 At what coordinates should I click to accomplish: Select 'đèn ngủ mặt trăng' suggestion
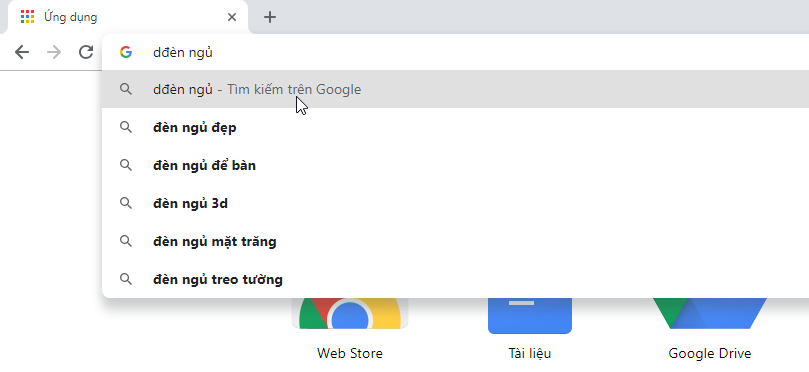click(456, 241)
